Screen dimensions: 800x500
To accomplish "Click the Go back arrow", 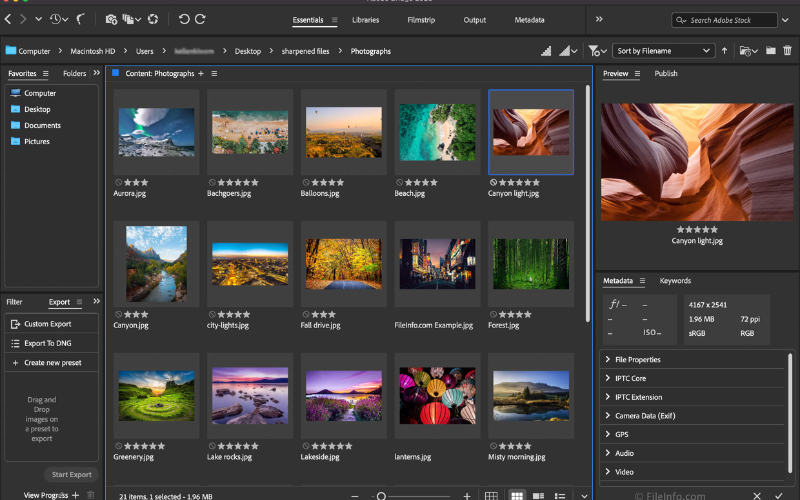I will (8, 19).
